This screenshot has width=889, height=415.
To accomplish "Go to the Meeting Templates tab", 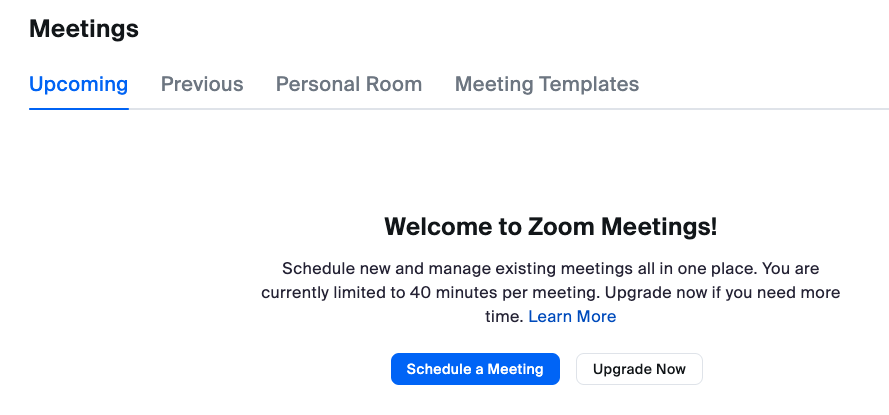I will click(x=546, y=84).
